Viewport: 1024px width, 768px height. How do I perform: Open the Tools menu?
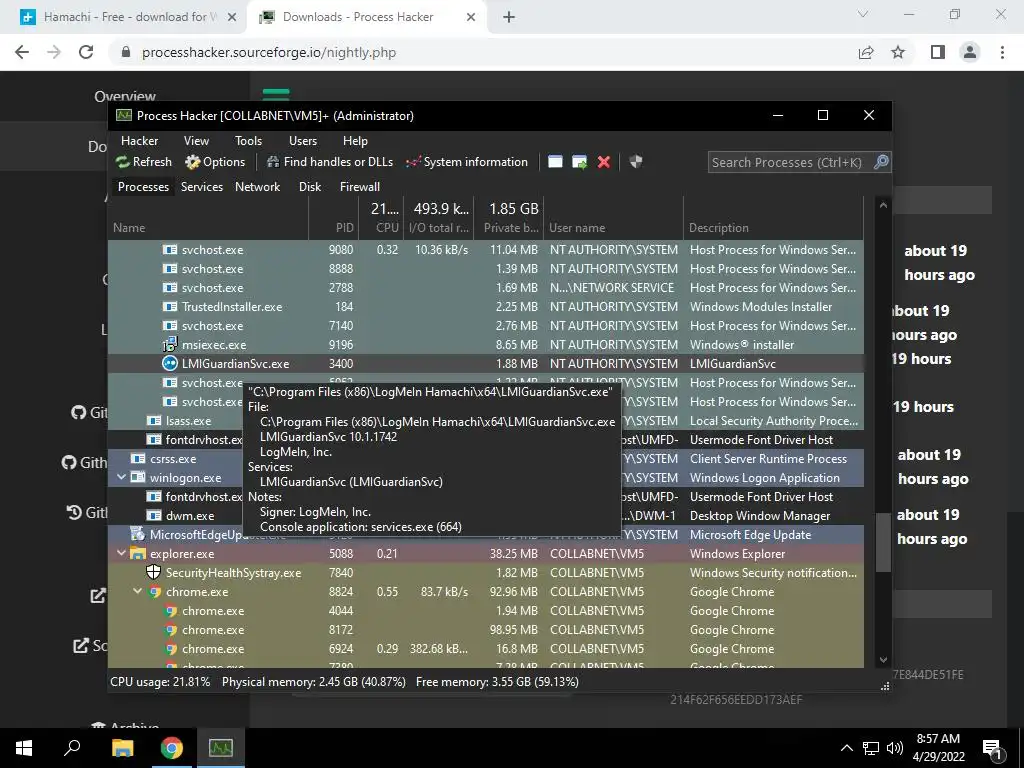(248, 141)
